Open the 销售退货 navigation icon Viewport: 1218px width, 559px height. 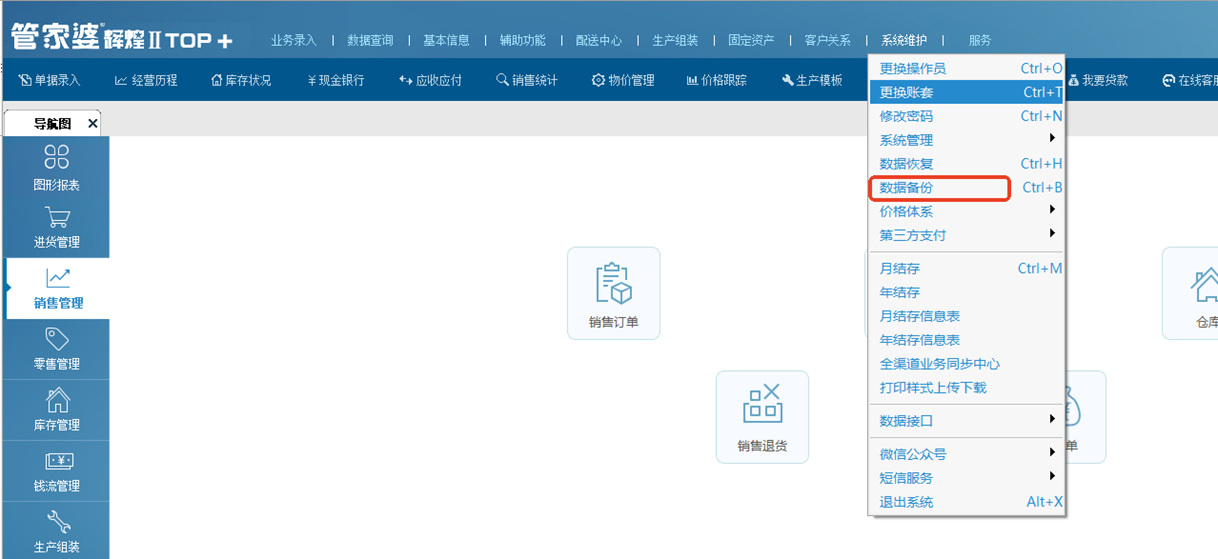point(761,407)
